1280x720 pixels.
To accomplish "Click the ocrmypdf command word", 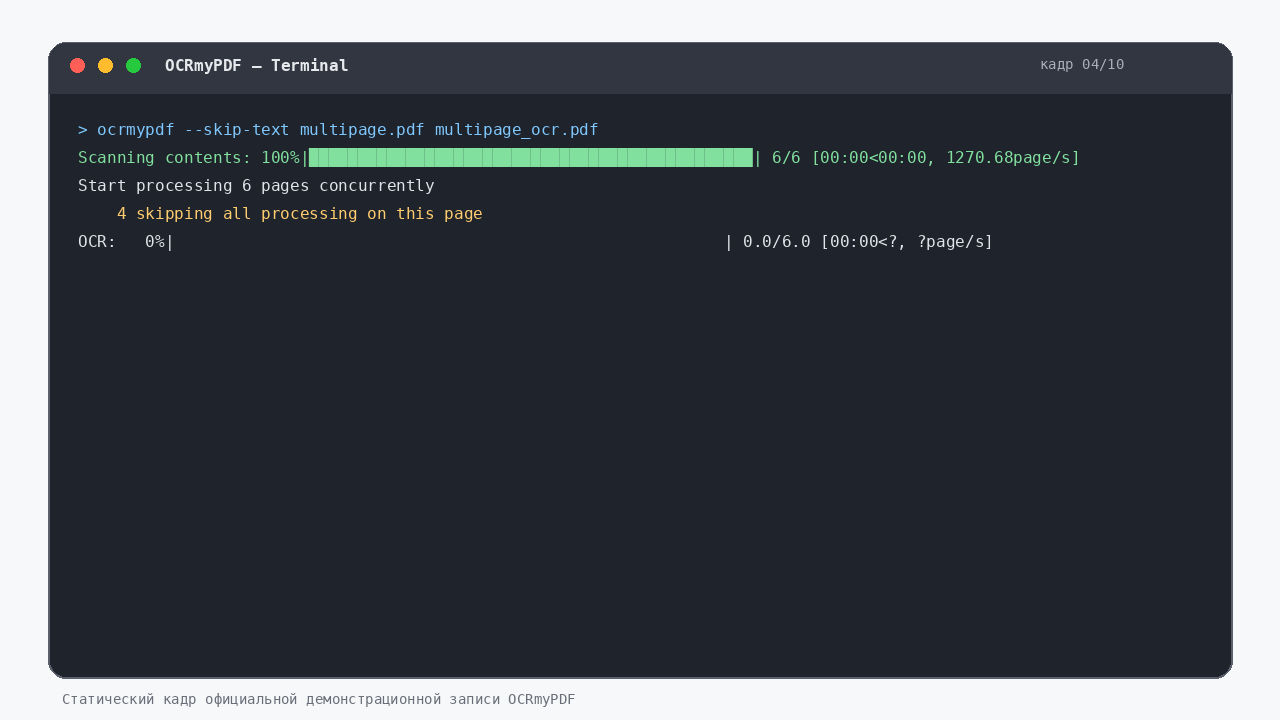I will coord(136,130).
